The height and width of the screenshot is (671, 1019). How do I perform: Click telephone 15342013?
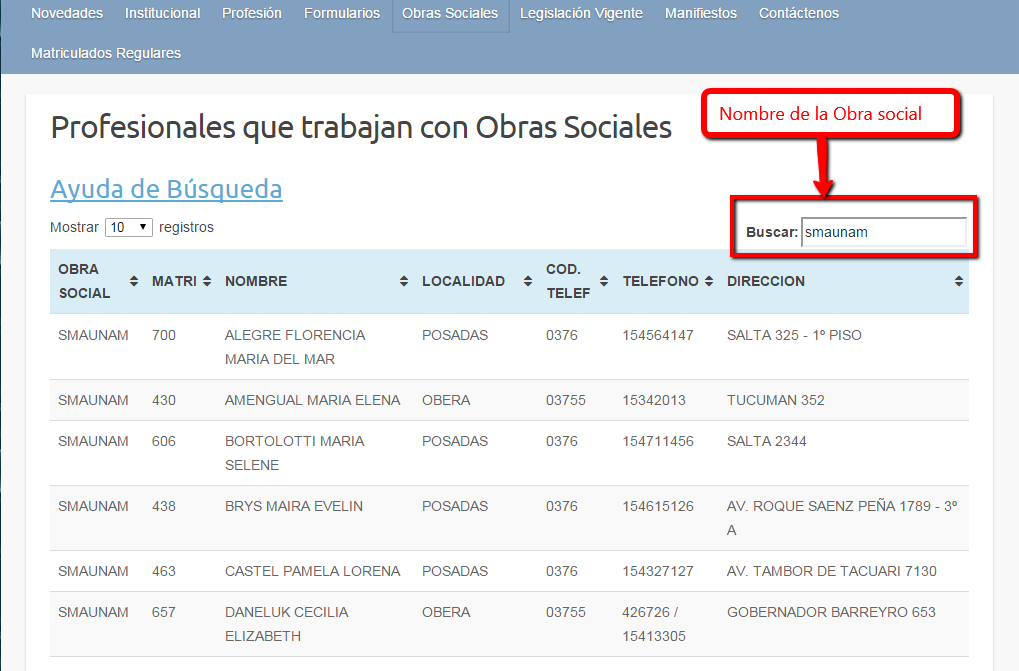tap(654, 400)
